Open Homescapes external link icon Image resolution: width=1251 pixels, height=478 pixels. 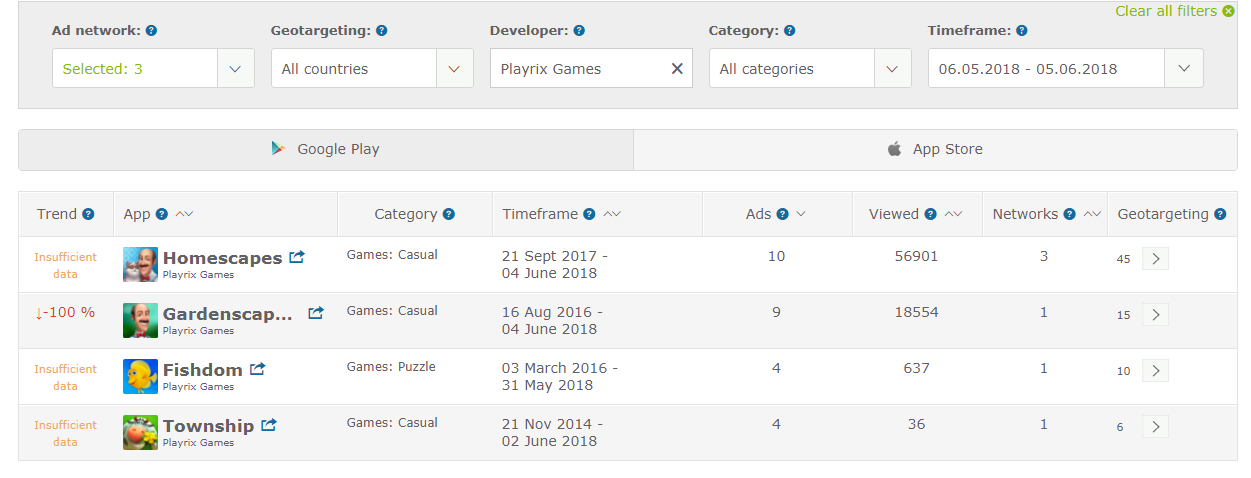coord(297,257)
